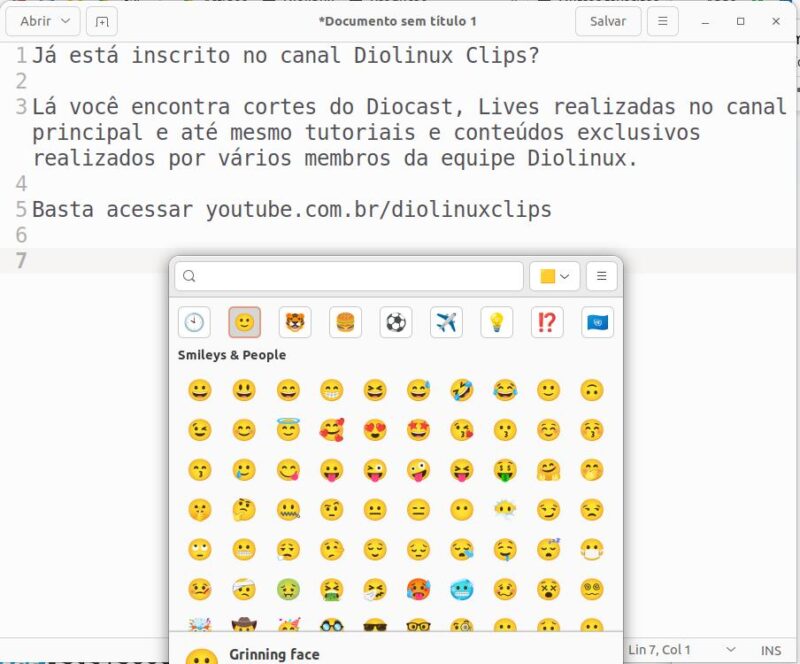800x664 pixels.
Task: Toggle the Smileys & People category
Action: click(x=244, y=322)
